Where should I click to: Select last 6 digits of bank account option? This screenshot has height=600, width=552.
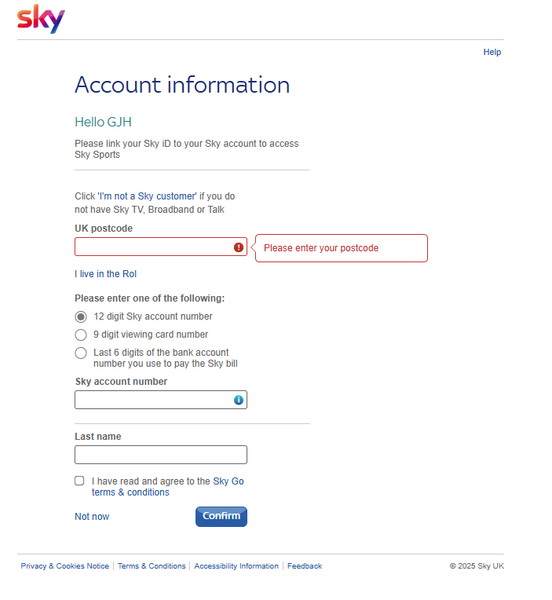pyautogui.click(x=81, y=353)
